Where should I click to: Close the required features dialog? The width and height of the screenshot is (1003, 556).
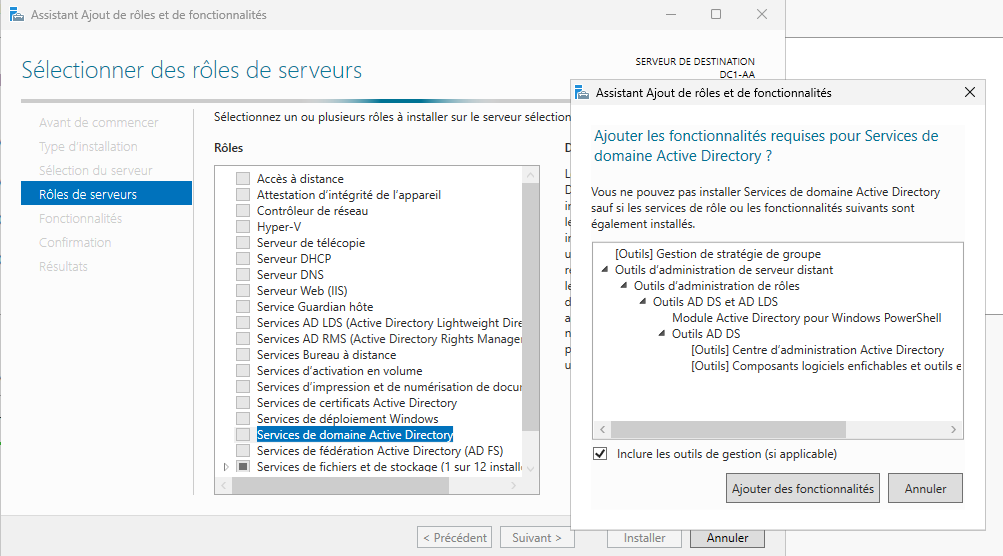coord(970,93)
